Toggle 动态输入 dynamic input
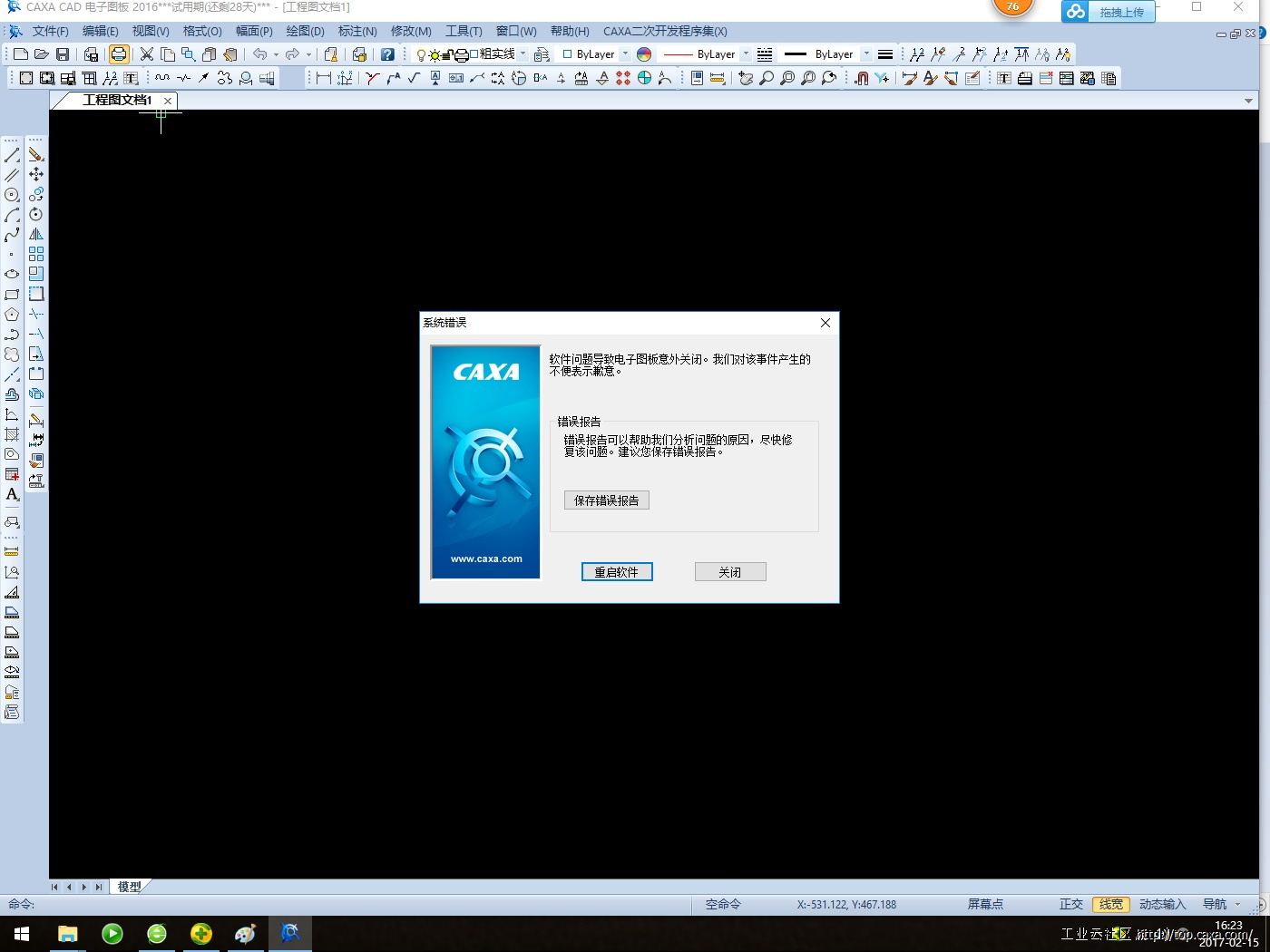The height and width of the screenshot is (952, 1270). 1163,904
